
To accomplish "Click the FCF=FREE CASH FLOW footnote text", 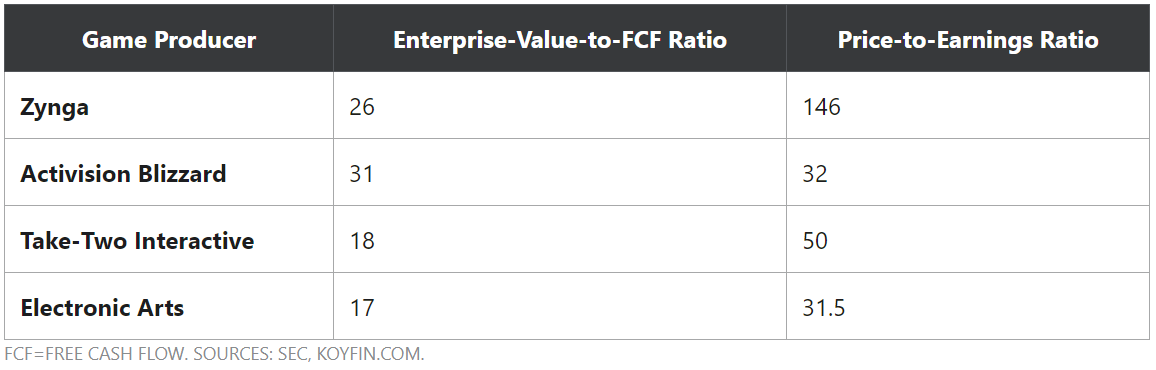I will click(96, 354).
